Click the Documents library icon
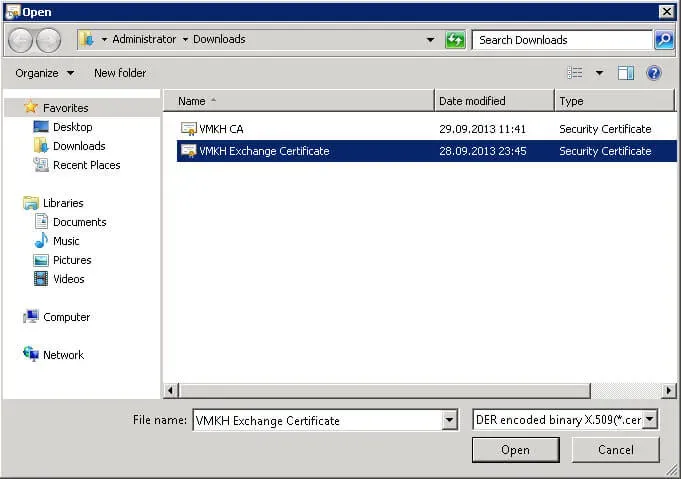The image size is (681, 479). click(x=41, y=221)
